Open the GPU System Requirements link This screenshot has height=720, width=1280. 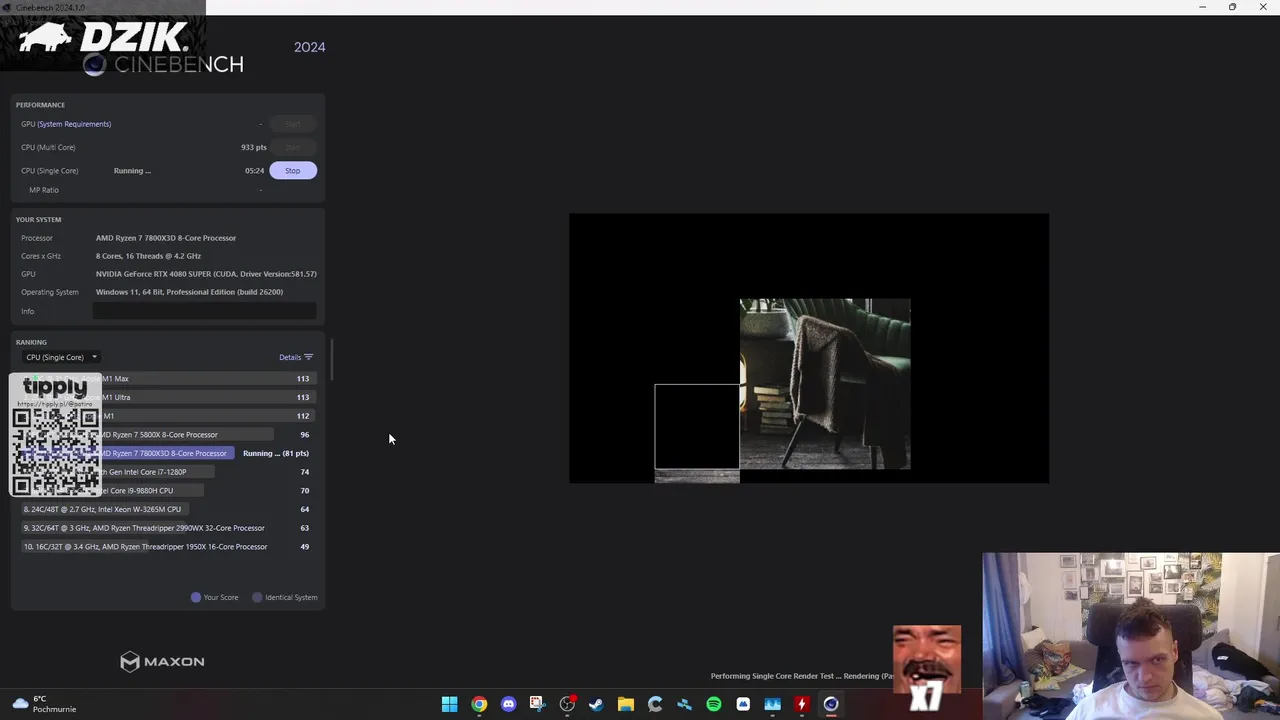[x=74, y=124]
